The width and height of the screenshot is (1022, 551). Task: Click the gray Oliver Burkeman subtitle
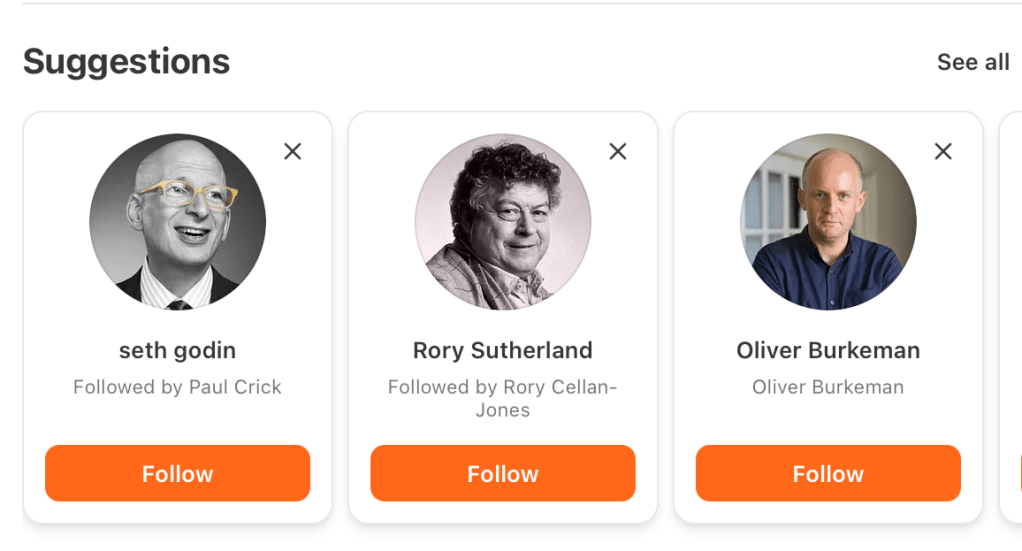[828, 387]
